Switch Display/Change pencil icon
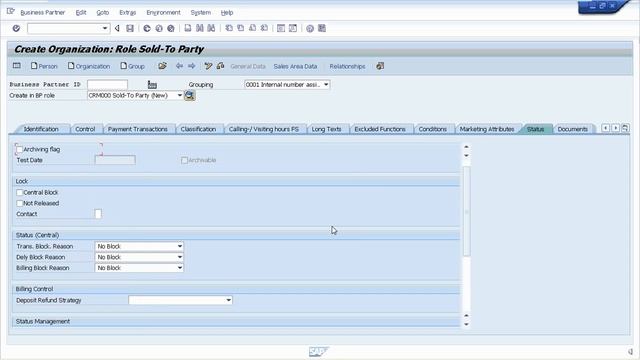The image size is (640, 360). 209,66
